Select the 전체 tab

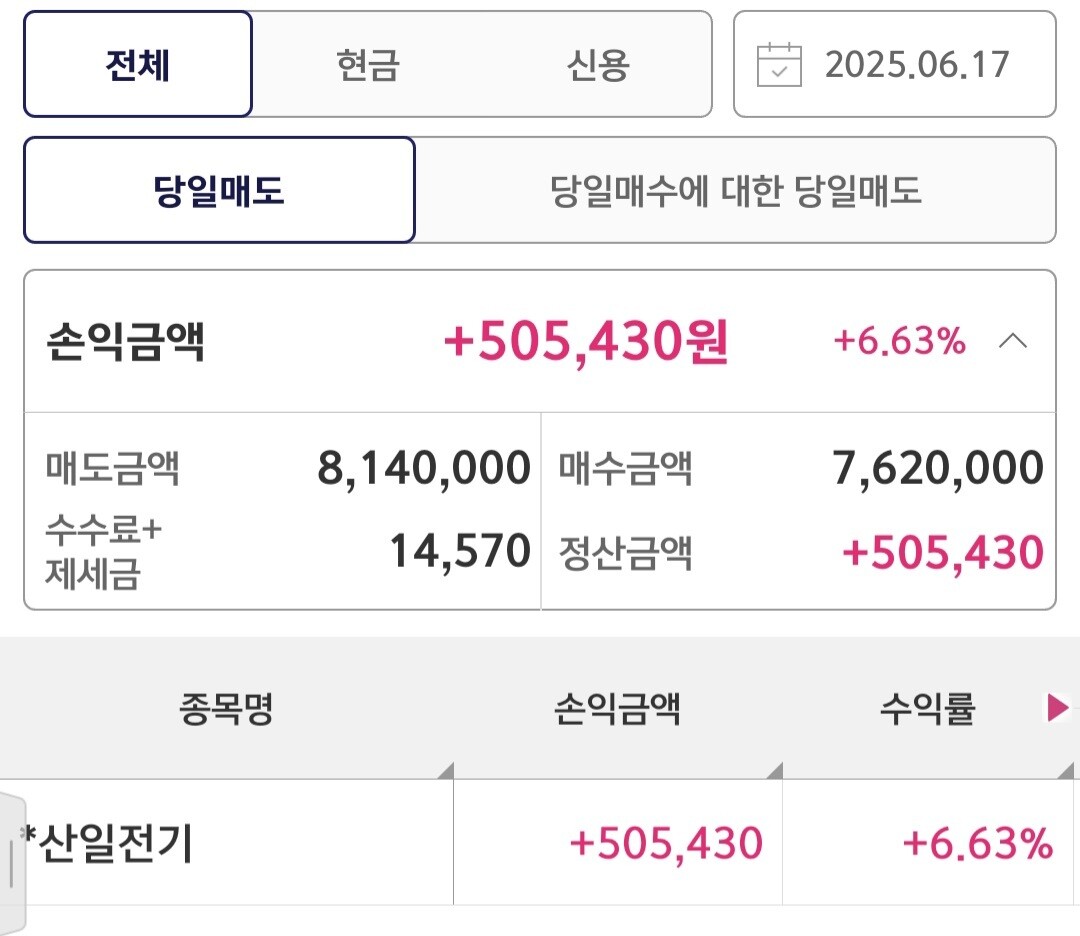[x=138, y=65]
